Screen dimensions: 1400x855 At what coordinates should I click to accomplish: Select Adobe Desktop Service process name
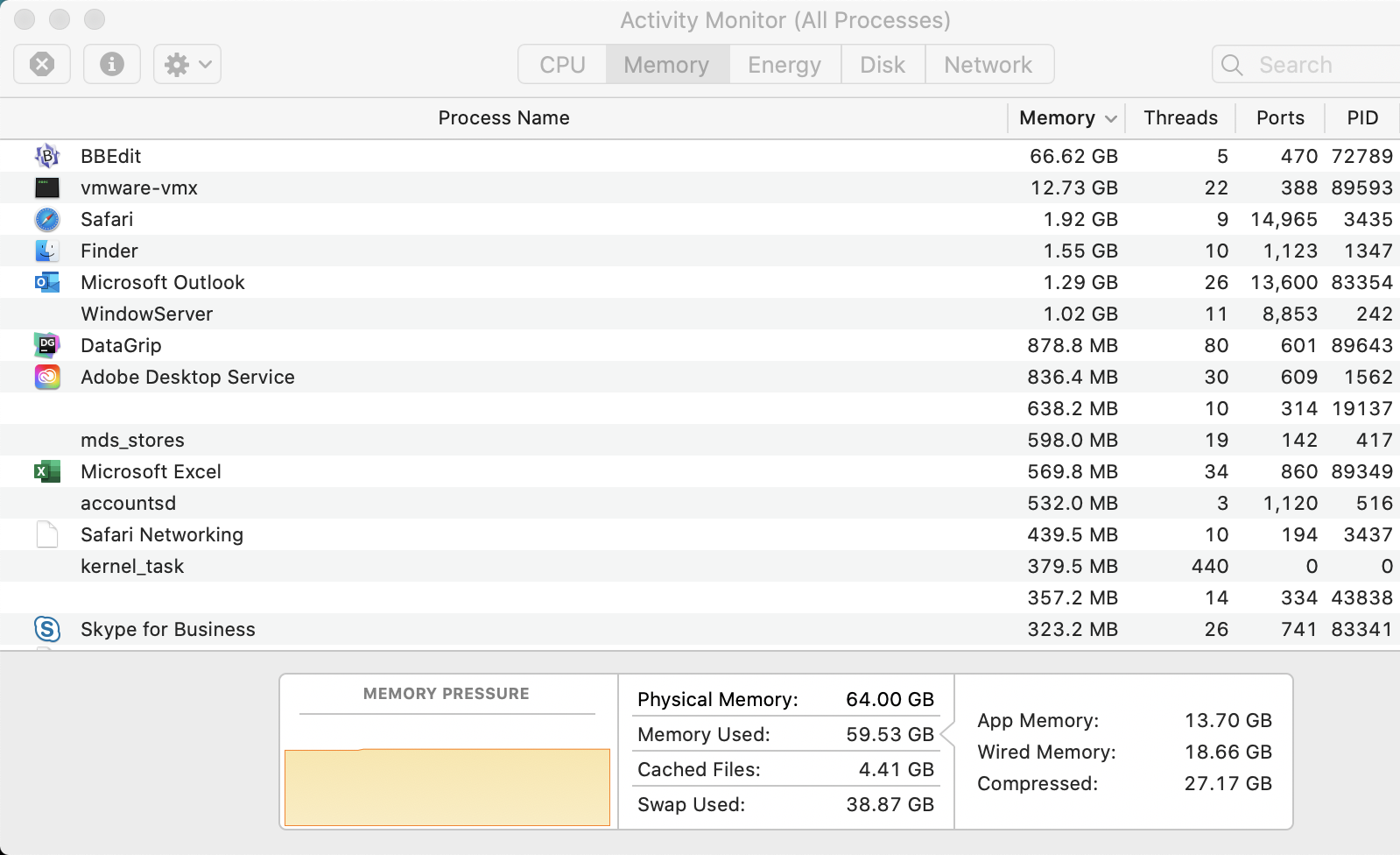click(x=187, y=377)
